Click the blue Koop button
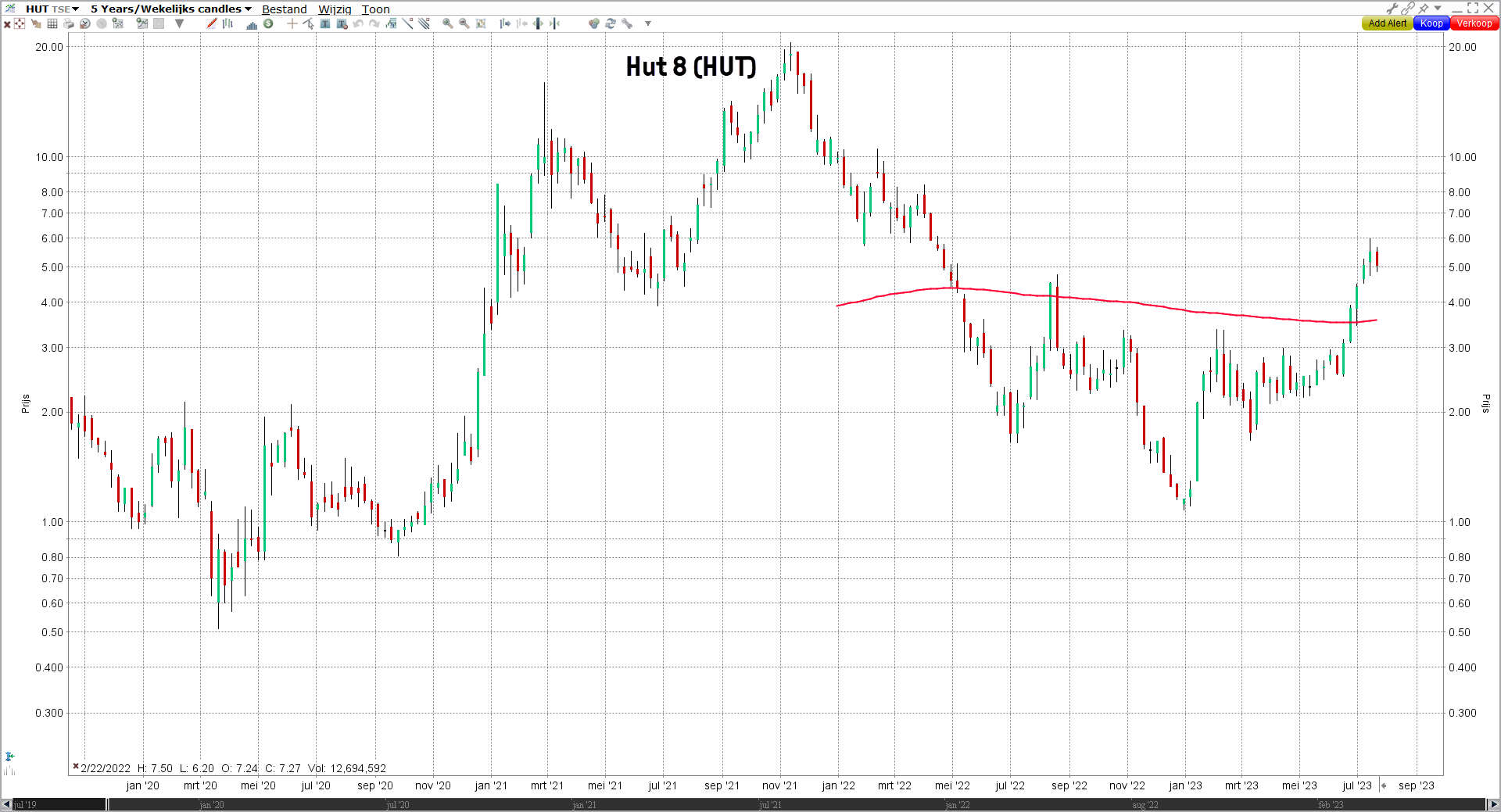This screenshot has height=812, width=1501. pos(1431,23)
